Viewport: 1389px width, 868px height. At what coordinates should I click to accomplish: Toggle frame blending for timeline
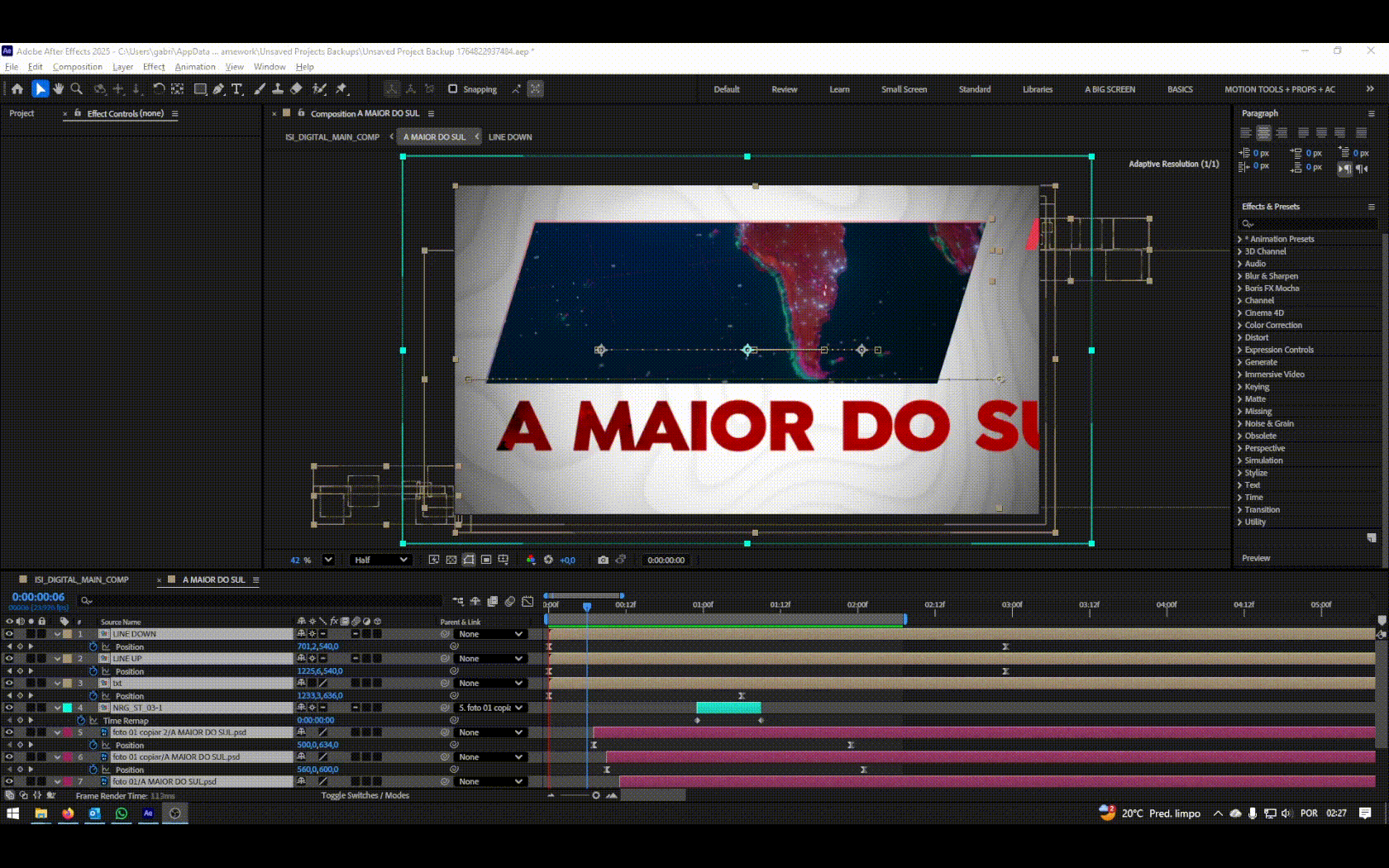pyautogui.click(x=493, y=601)
